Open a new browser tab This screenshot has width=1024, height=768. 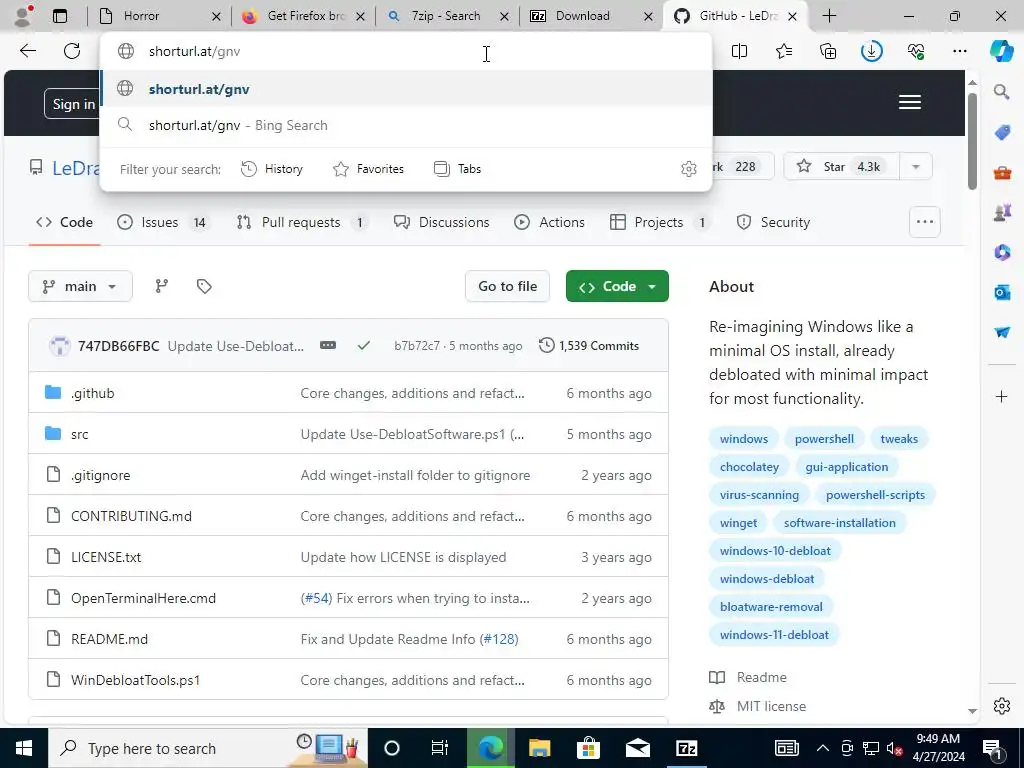pos(829,16)
